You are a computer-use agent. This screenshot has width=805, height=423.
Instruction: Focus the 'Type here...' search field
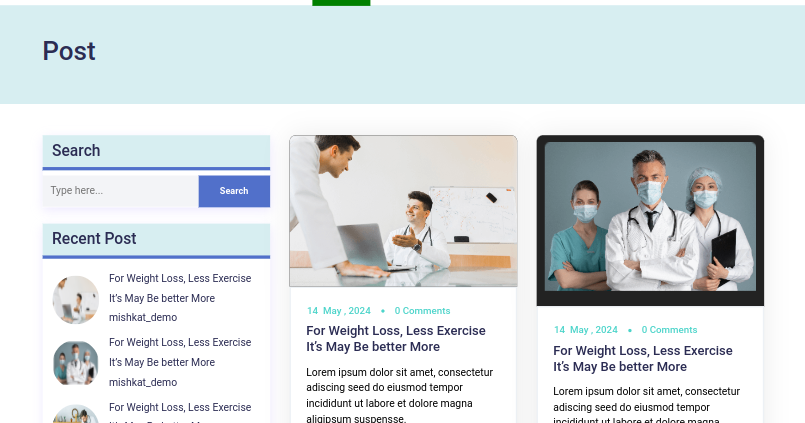coord(121,191)
